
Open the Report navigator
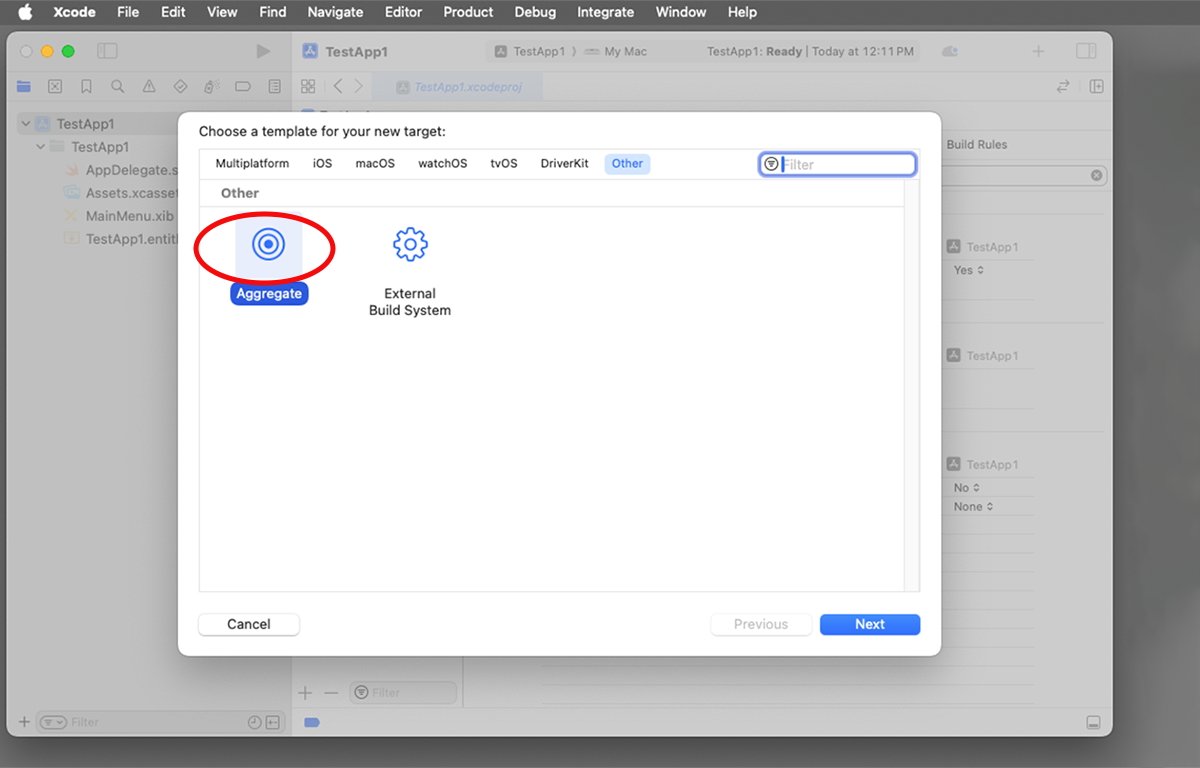point(275,86)
